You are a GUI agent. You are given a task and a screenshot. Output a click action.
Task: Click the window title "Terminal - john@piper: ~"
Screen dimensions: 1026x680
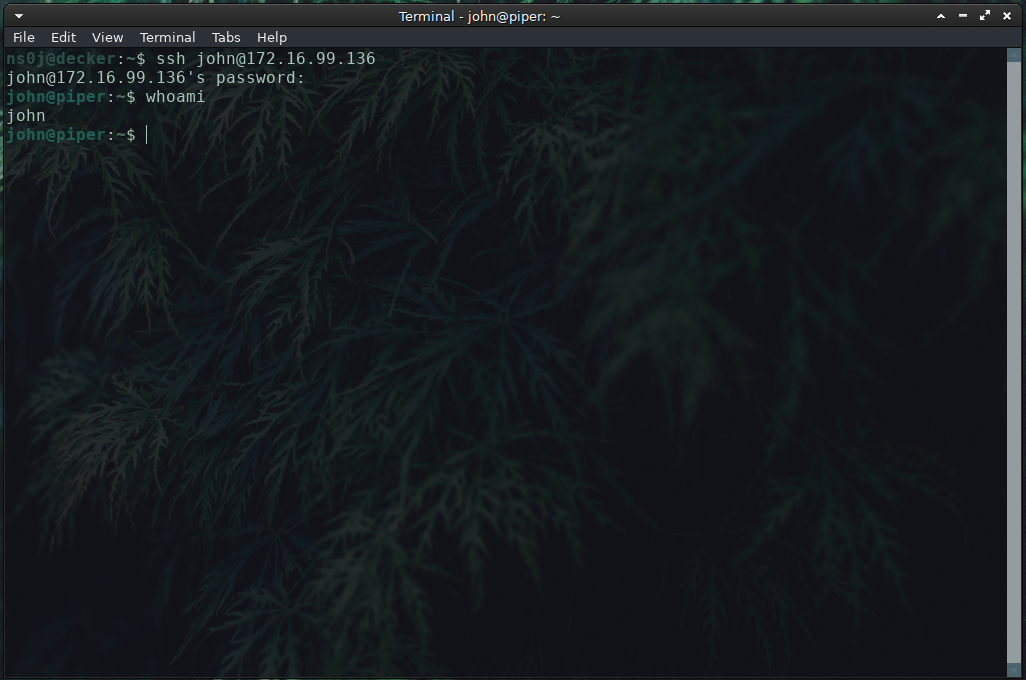coord(480,16)
